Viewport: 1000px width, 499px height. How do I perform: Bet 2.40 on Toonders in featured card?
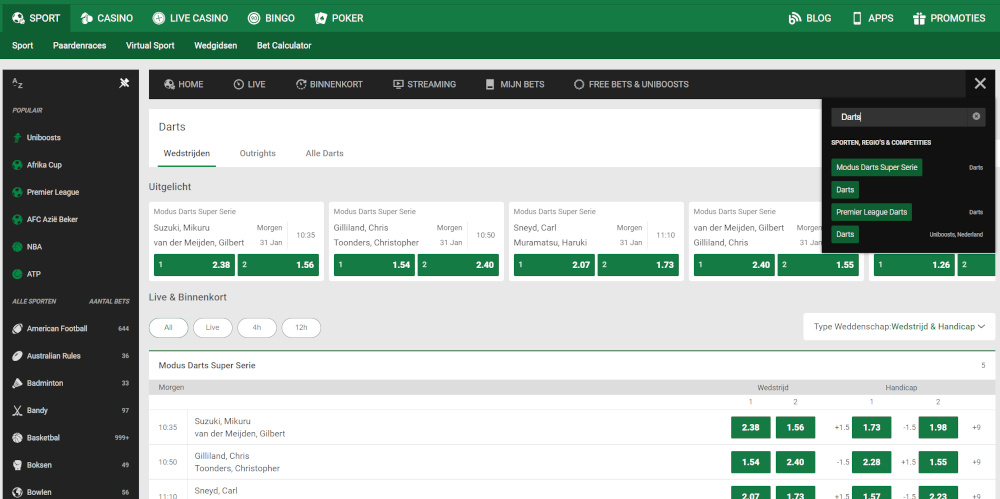tap(459, 265)
